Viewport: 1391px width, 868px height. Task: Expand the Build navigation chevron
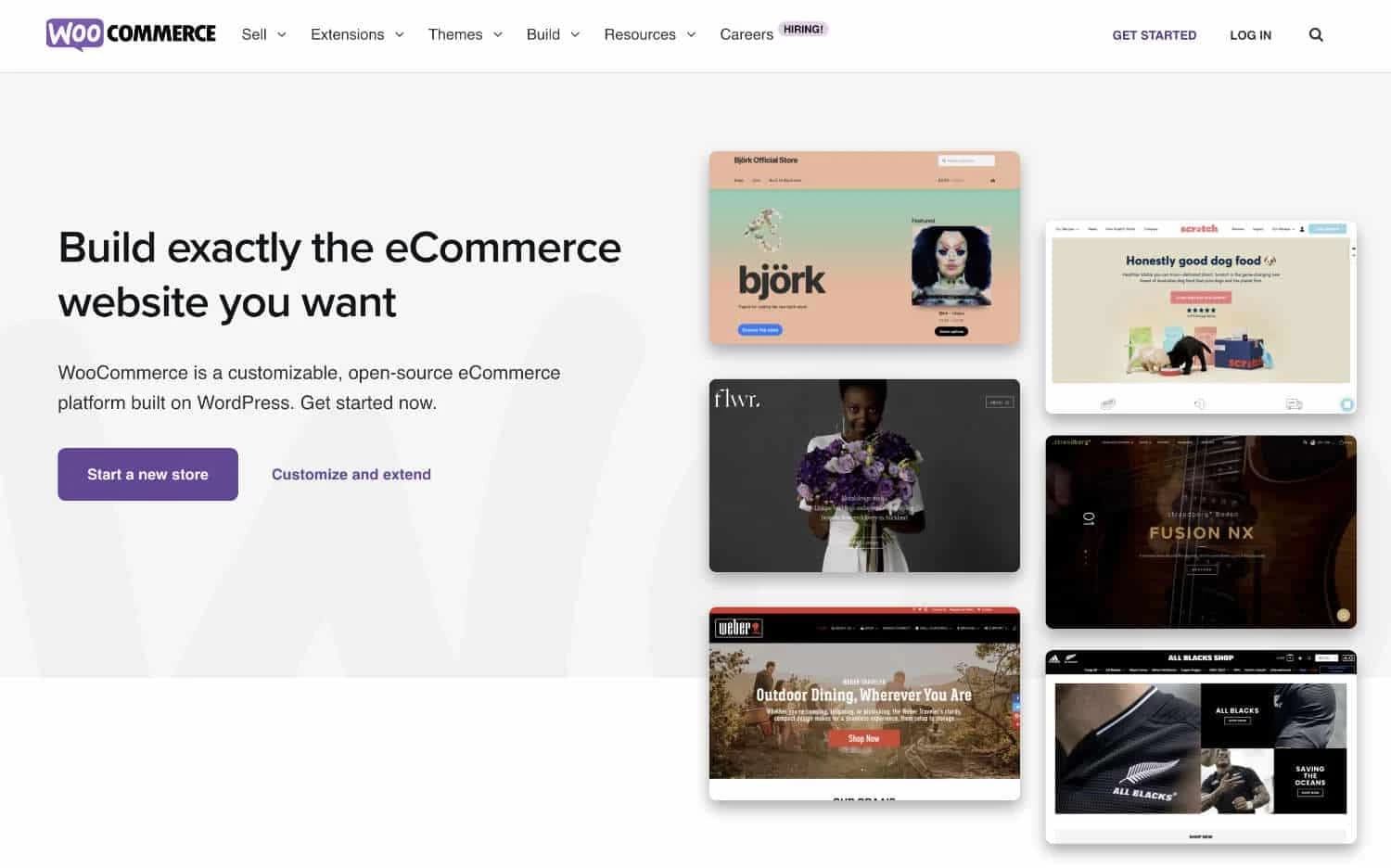[x=575, y=34]
